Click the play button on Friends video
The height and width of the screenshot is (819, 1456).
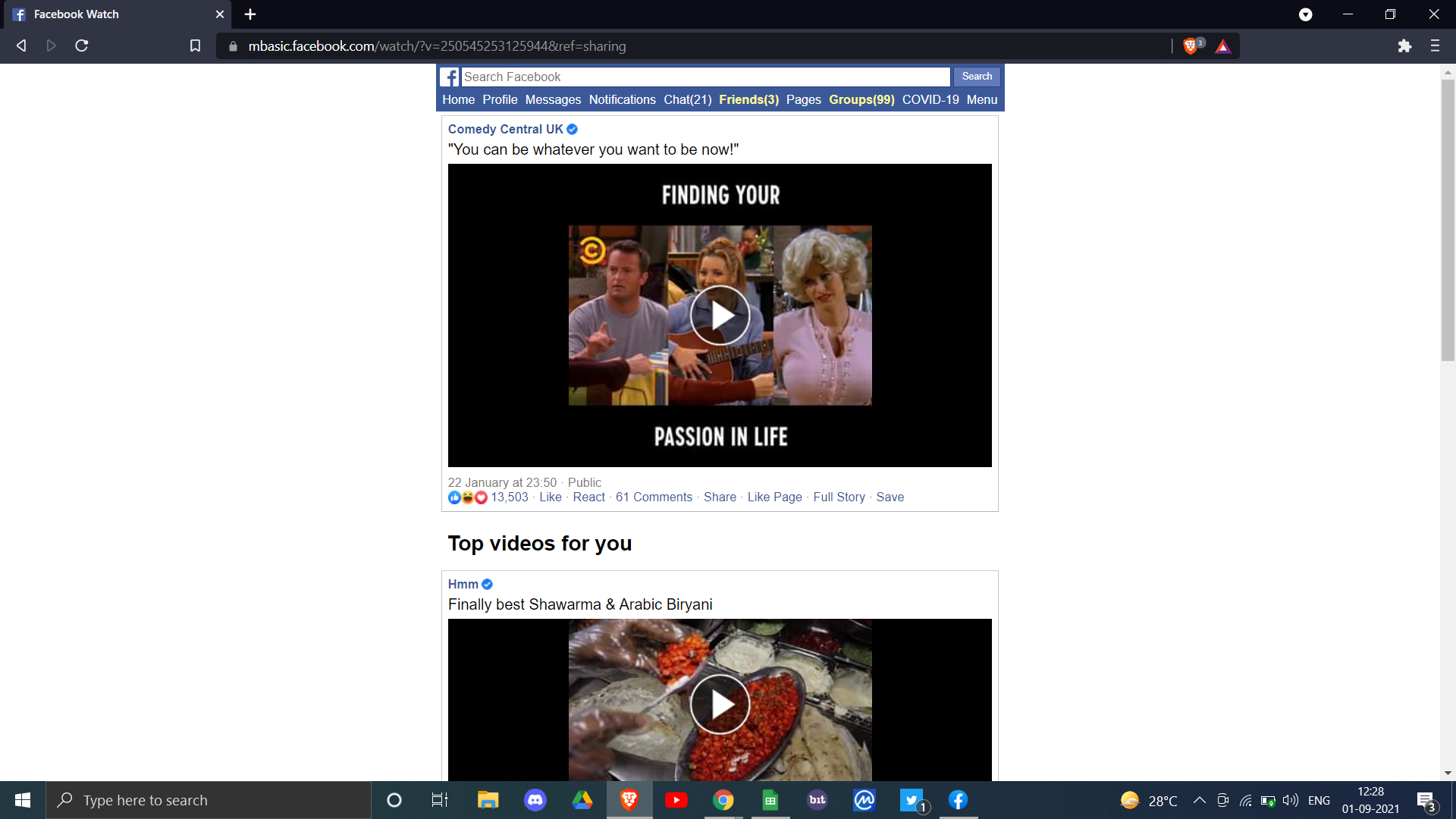click(720, 315)
